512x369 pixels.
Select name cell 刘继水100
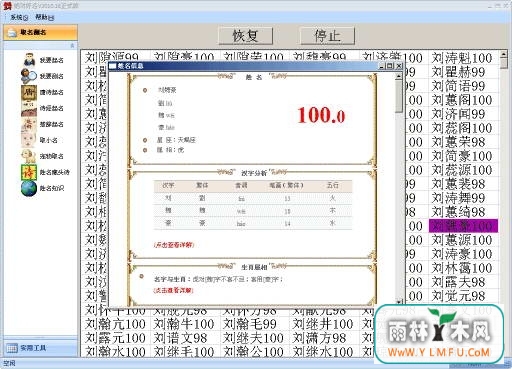tap(324, 352)
